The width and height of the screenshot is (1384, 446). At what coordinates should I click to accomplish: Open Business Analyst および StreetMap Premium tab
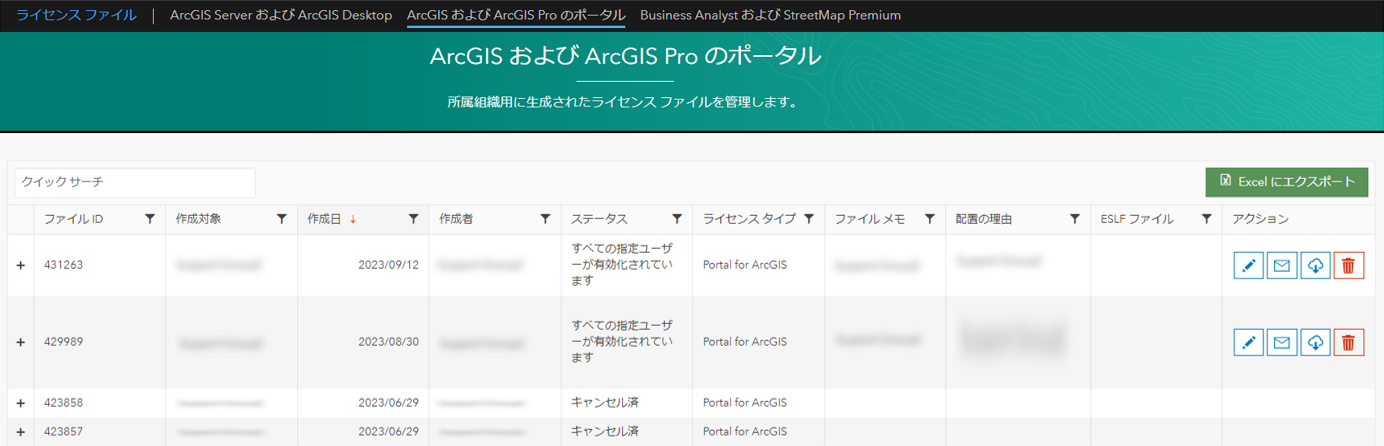[x=770, y=15]
